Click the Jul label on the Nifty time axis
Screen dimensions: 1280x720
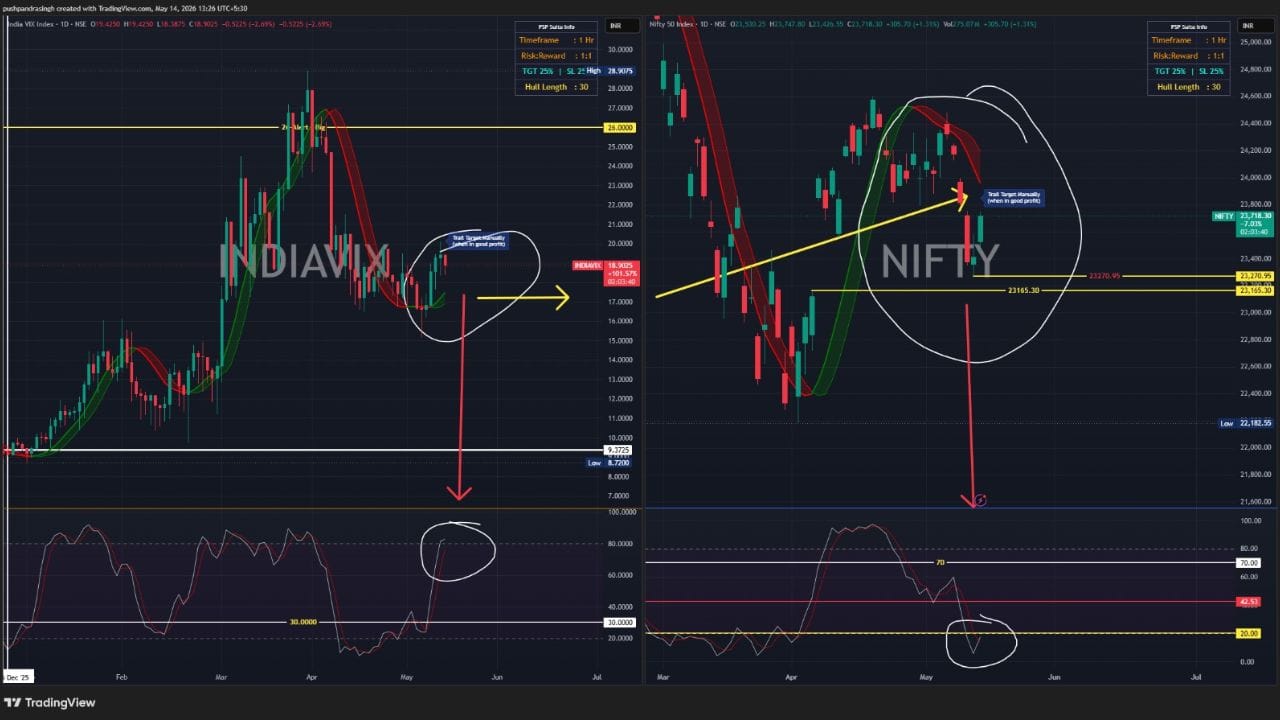pyautogui.click(x=1197, y=677)
